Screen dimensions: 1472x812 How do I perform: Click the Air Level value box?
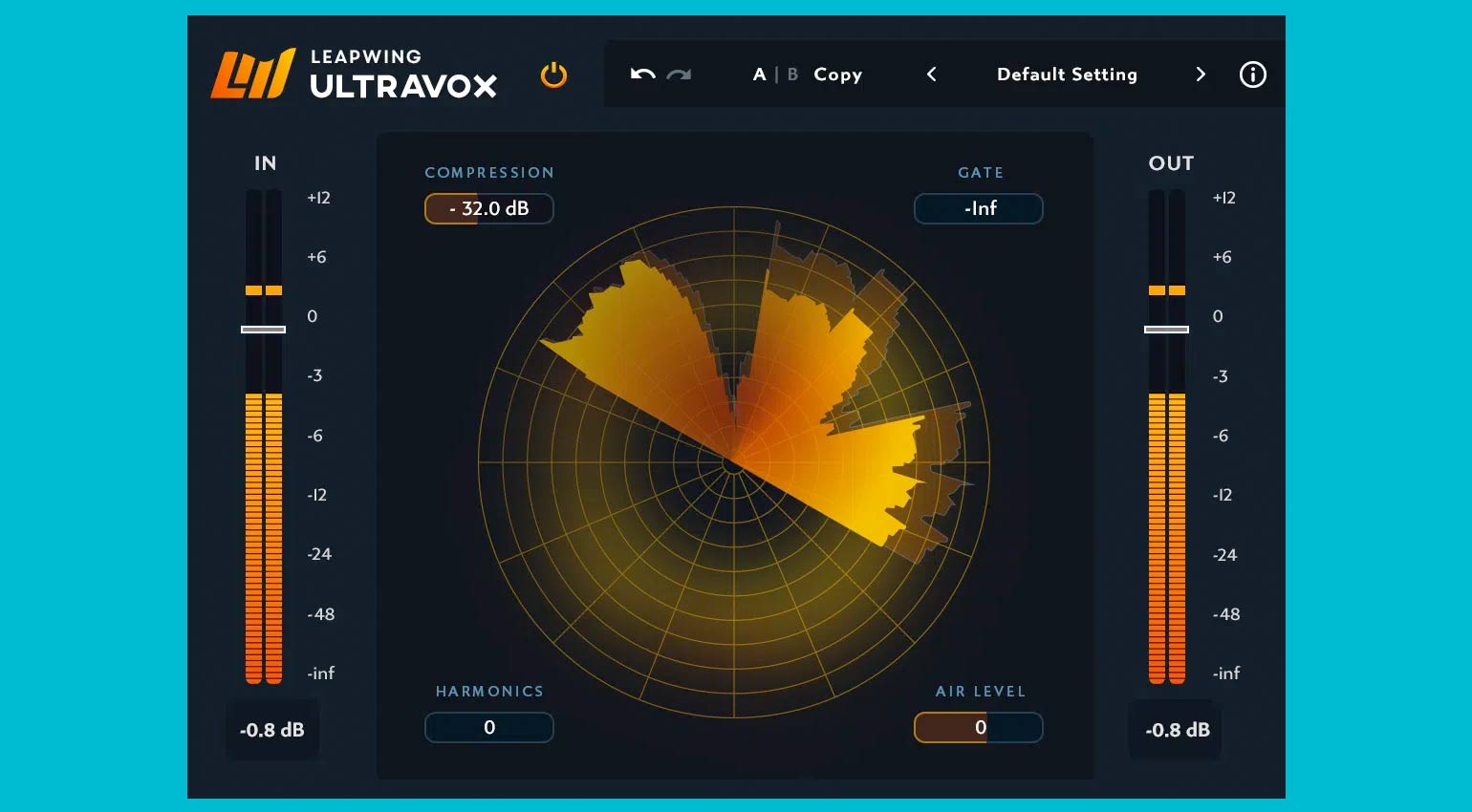pos(979,727)
